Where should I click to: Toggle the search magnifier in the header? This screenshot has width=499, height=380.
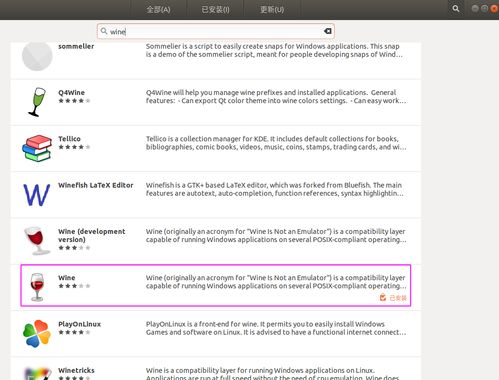[x=456, y=9]
